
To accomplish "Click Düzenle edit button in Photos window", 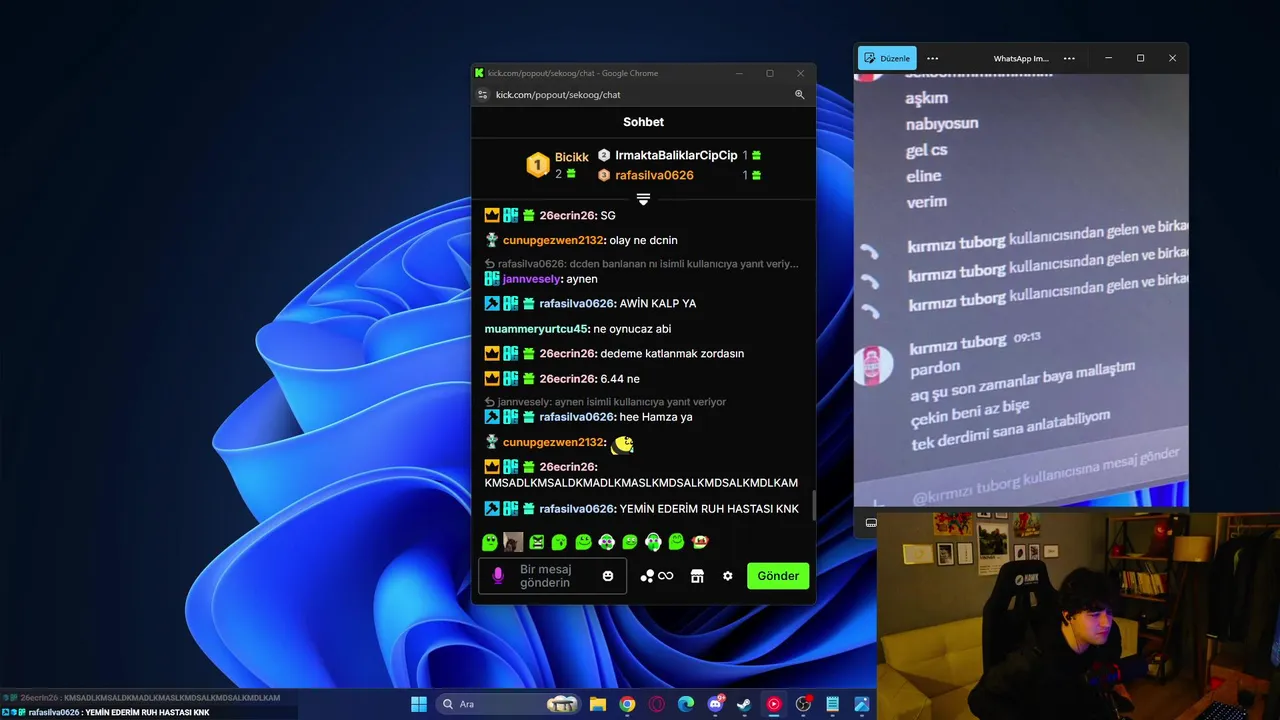I will click(x=887, y=58).
